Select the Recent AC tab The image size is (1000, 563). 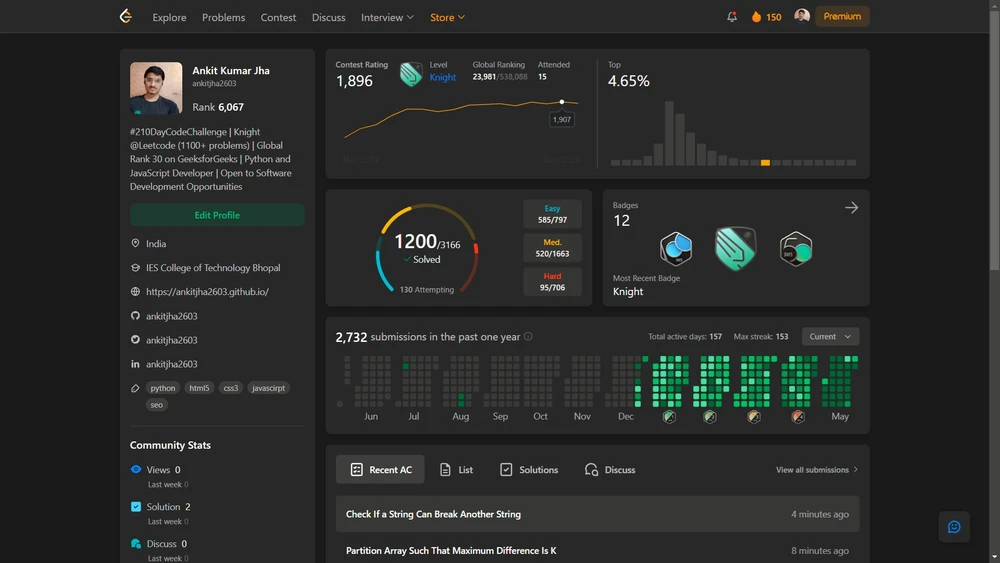pos(380,470)
